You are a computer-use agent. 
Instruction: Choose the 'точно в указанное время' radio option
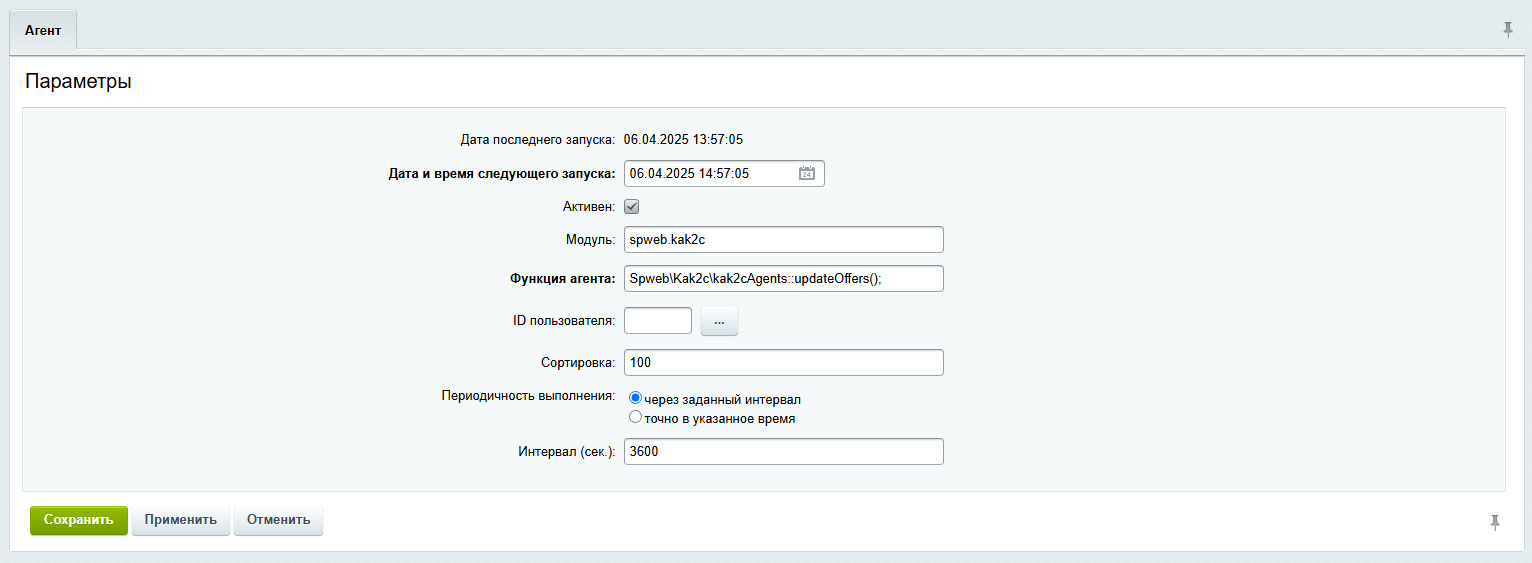pyautogui.click(x=635, y=417)
